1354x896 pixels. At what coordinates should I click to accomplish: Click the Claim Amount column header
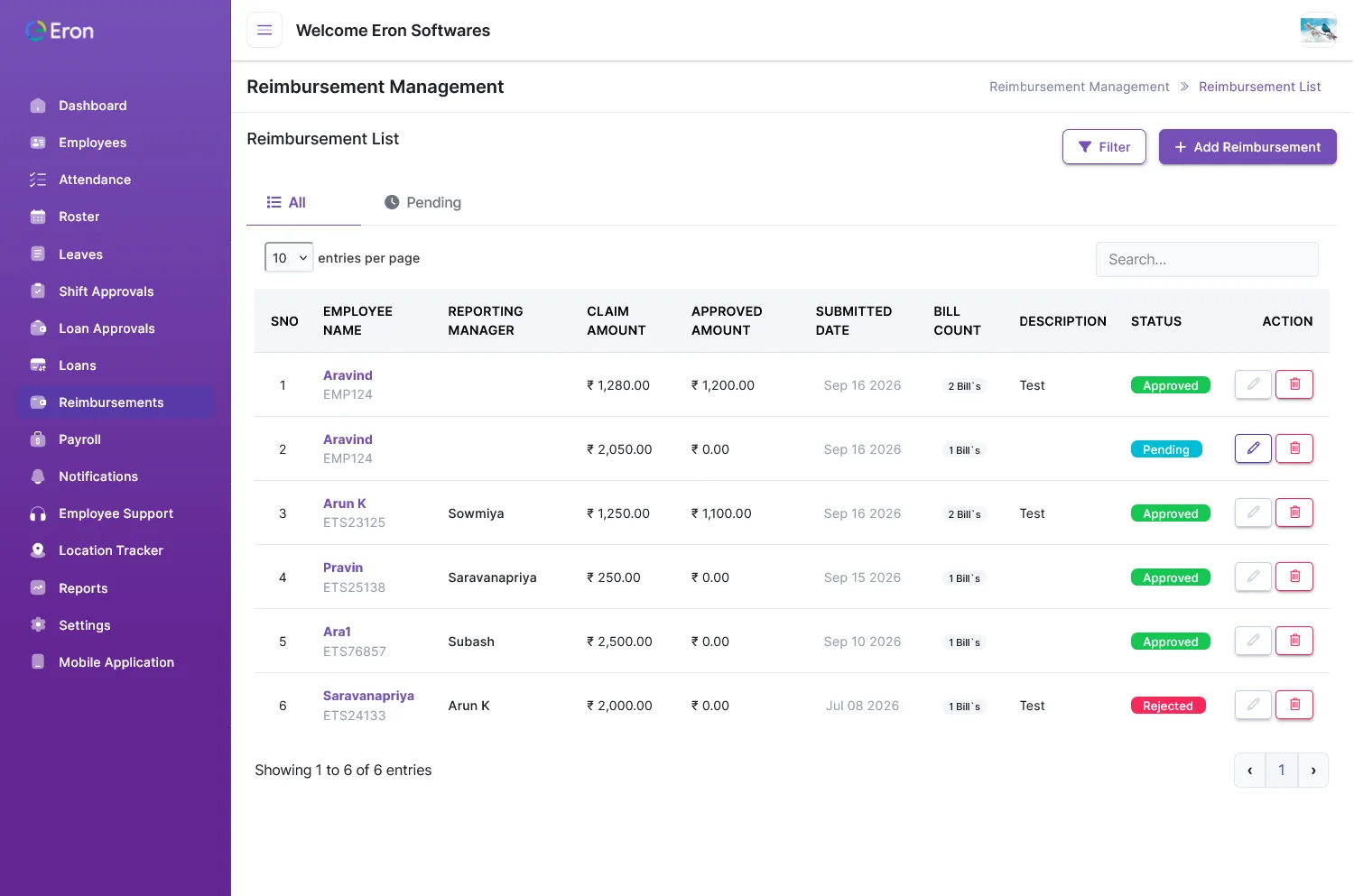coord(617,320)
